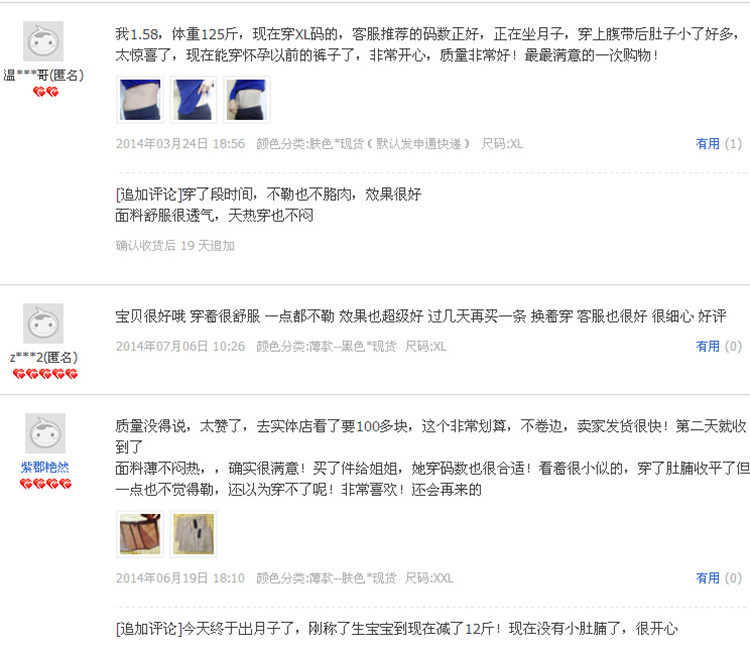Click the 2014年03月24日 18:56 review timestamp
Screen dimensions: 750x647
(180, 143)
